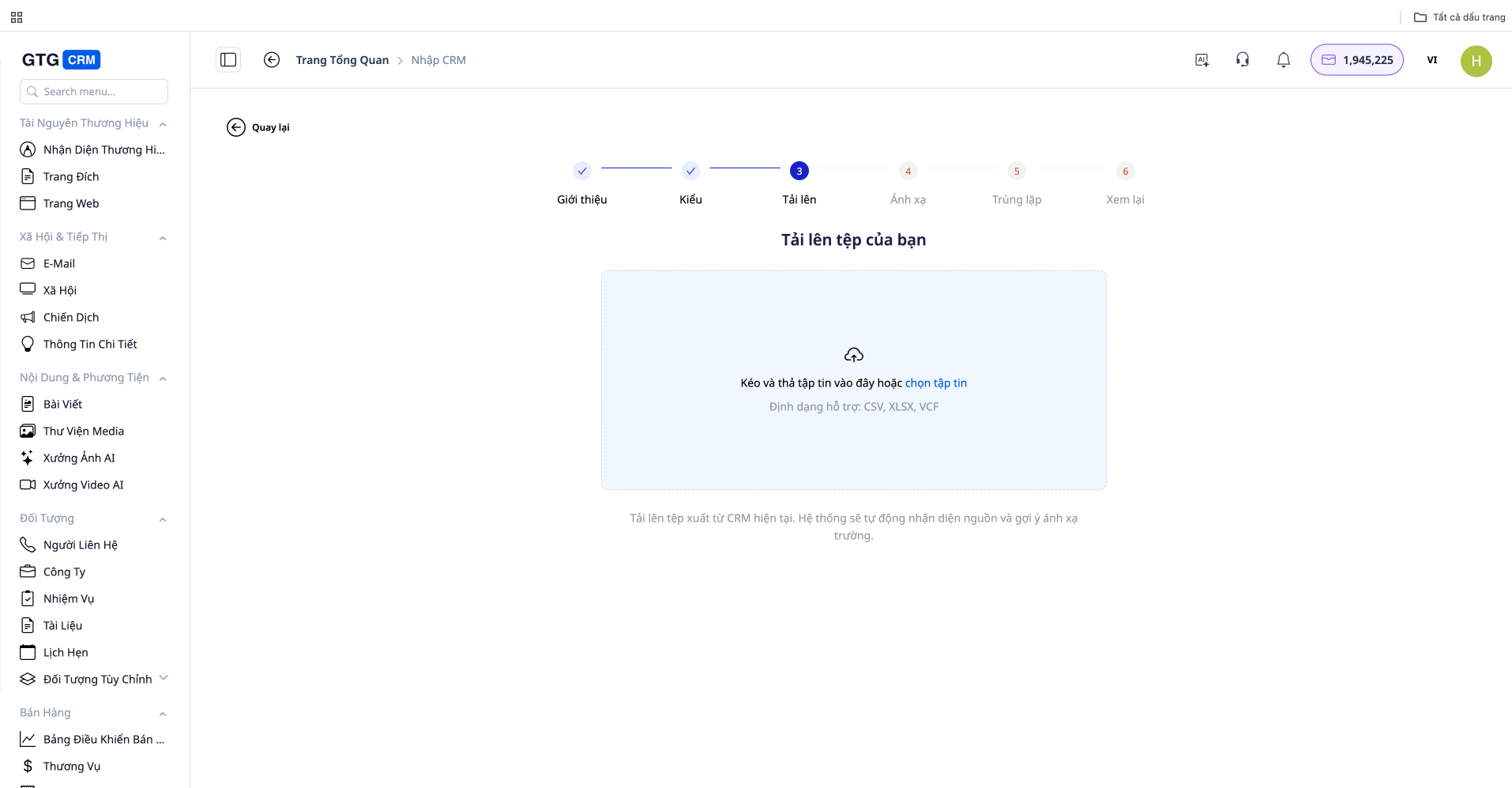Open the apps grid icon top left
This screenshot has height=788, width=1512.
point(16,16)
